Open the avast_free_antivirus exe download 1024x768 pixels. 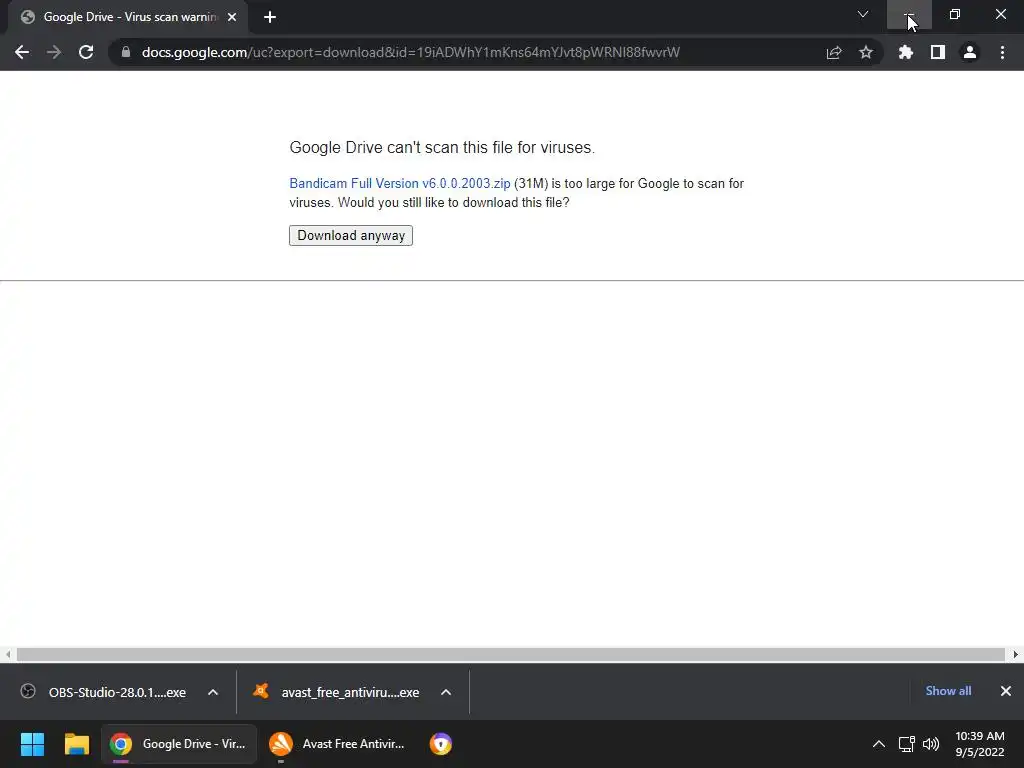pyautogui.click(x=338, y=692)
